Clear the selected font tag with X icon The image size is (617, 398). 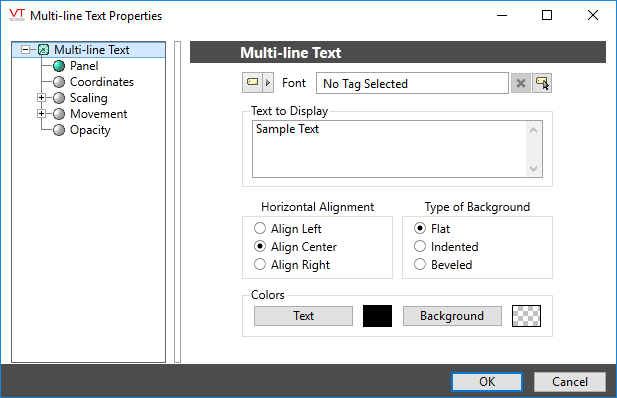(x=521, y=83)
